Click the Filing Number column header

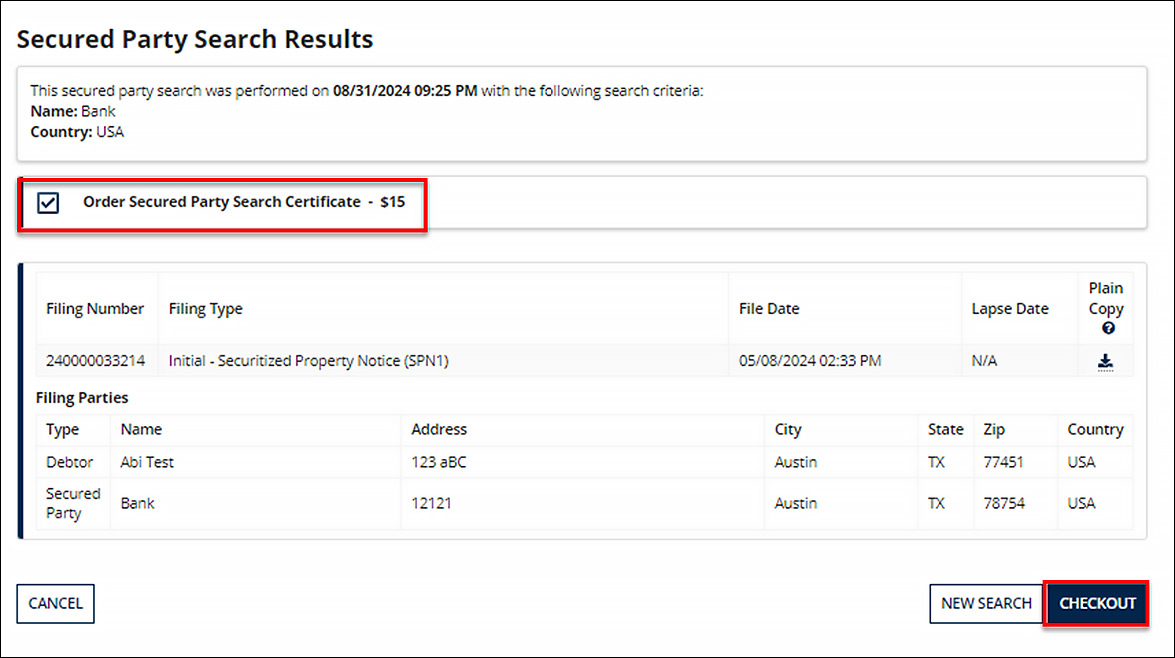95,309
